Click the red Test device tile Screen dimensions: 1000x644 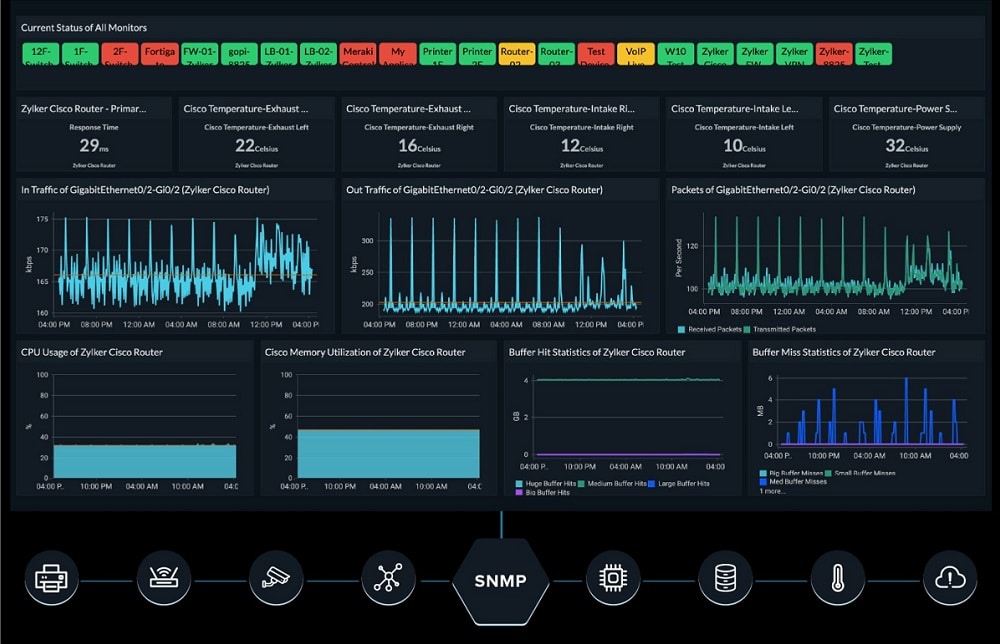click(596, 54)
